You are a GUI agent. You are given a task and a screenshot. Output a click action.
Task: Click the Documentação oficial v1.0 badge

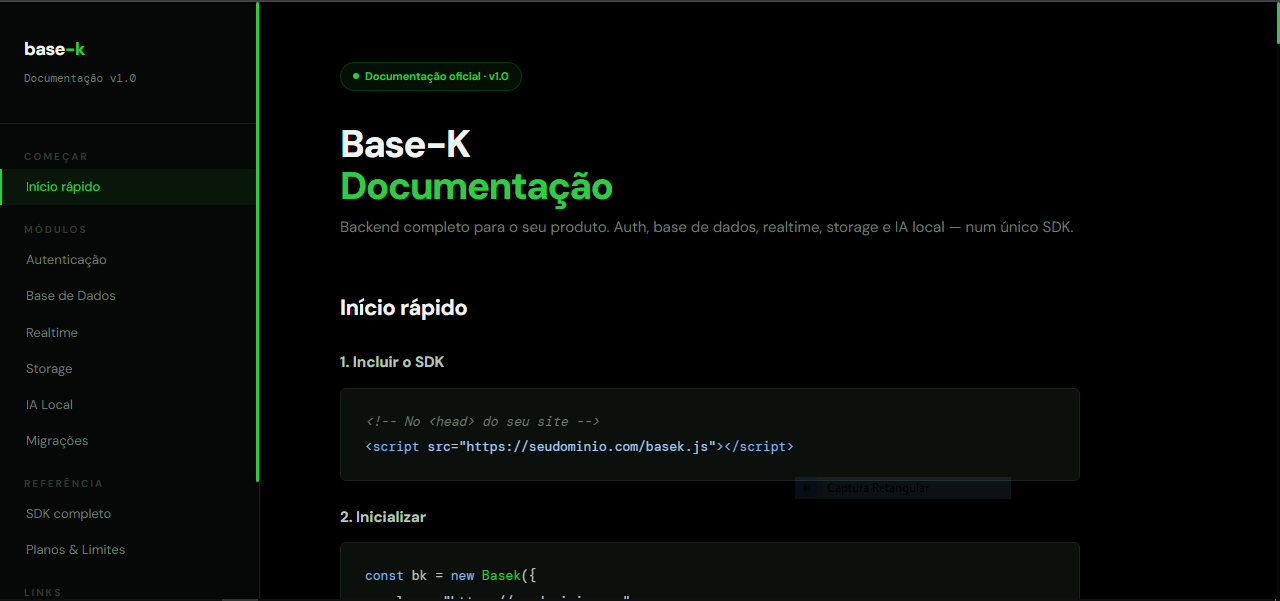pyautogui.click(x=431, y=77)
